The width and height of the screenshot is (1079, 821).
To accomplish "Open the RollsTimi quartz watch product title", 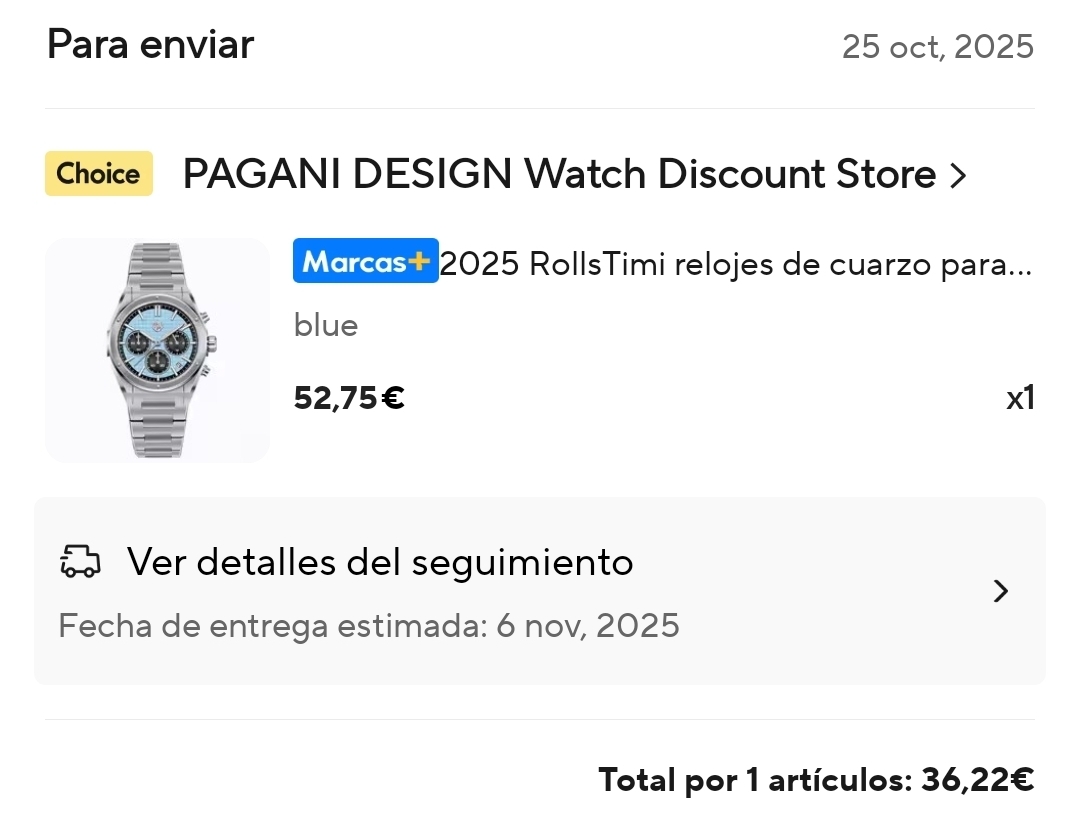I will tap(736, 263).
